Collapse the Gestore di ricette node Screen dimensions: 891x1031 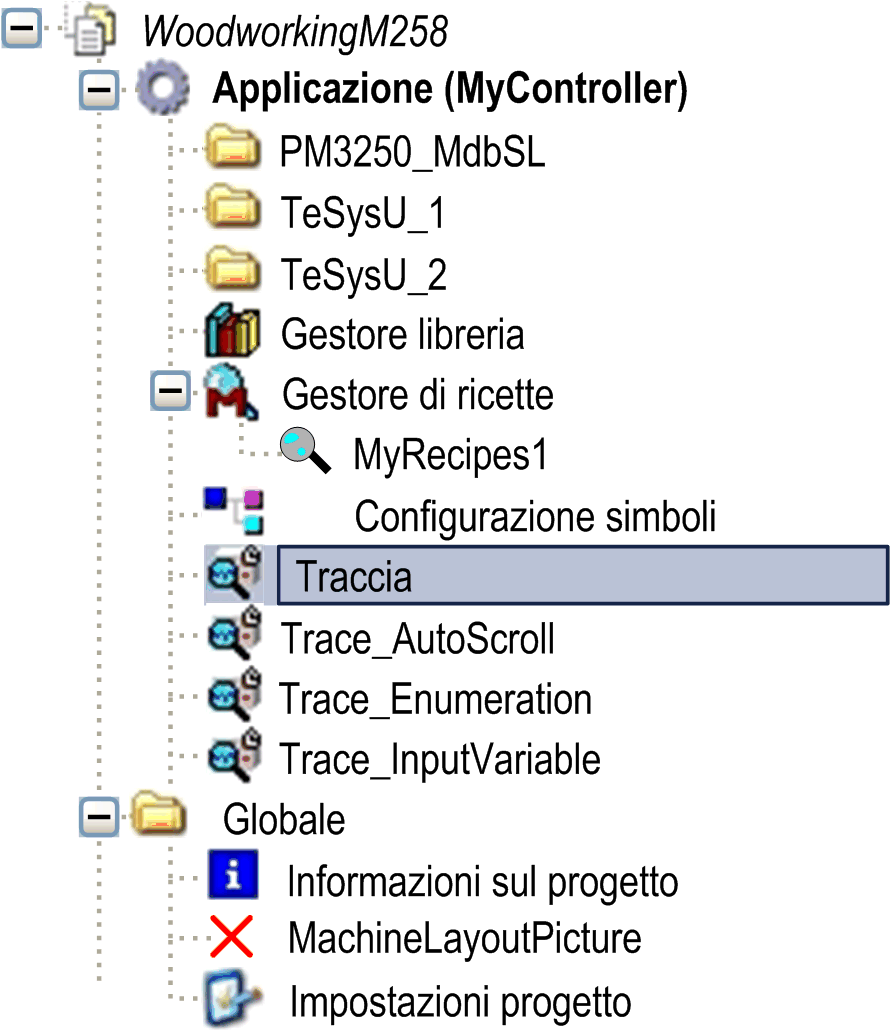tap(170, 391)
